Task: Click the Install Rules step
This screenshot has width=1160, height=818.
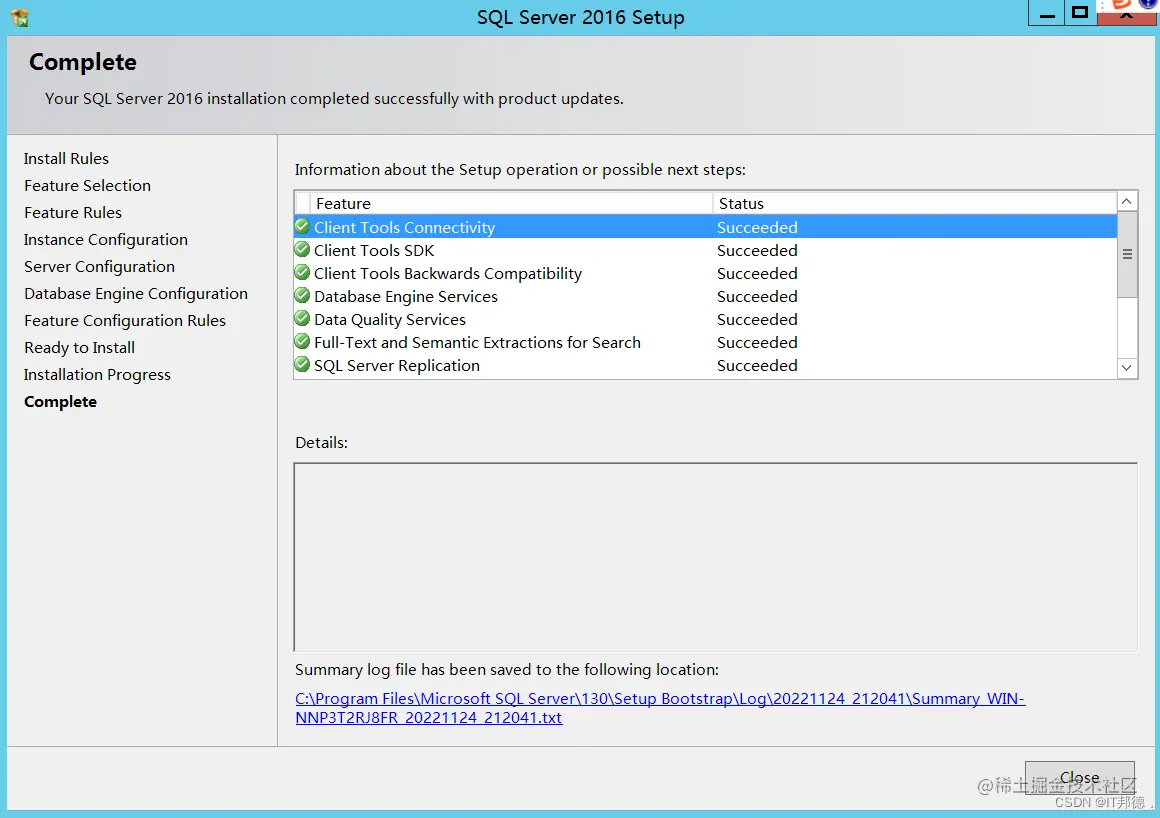Action: [x=66, y=158]
